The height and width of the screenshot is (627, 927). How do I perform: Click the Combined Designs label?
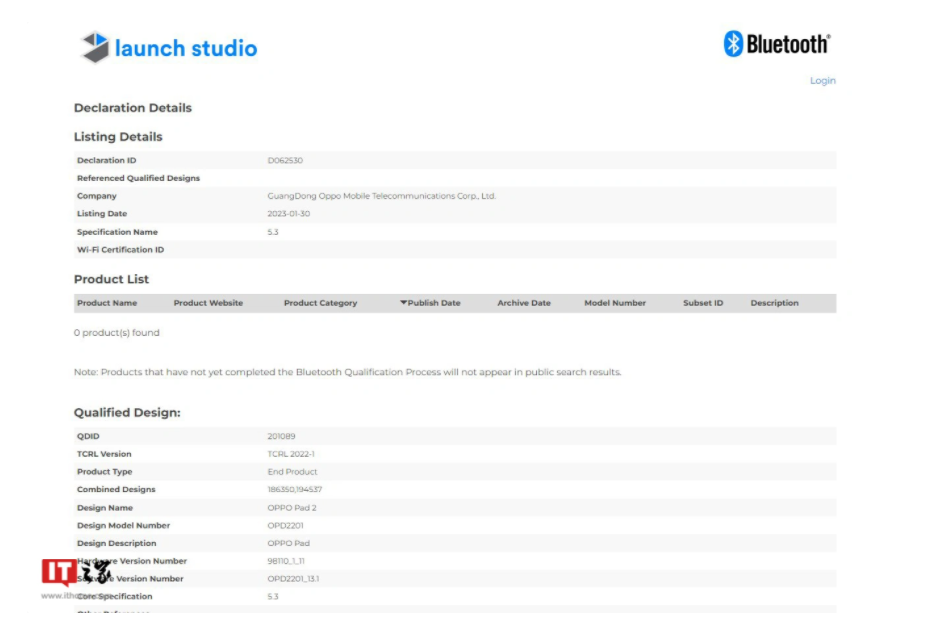pos(116,489)
